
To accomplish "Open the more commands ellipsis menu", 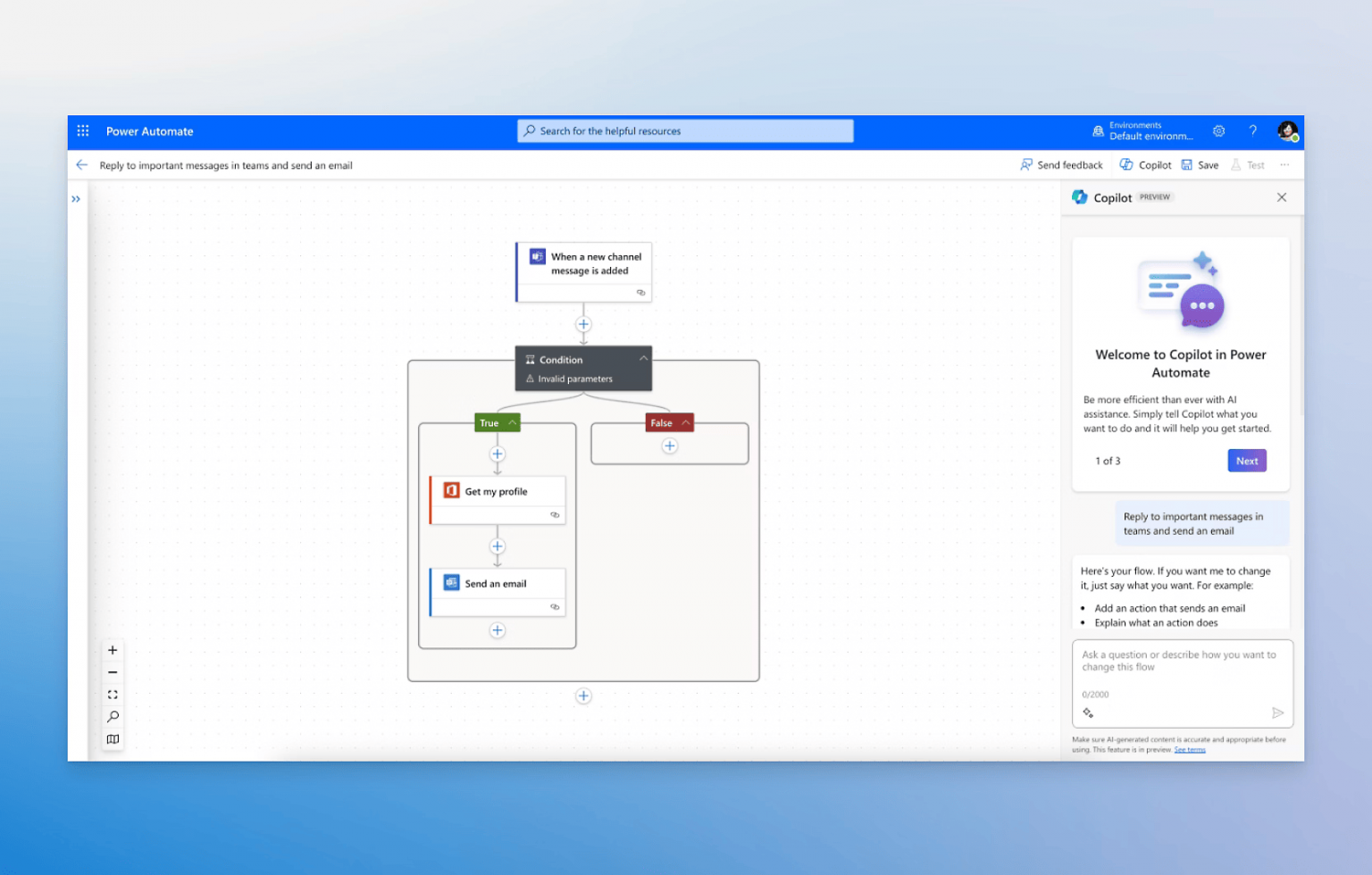I will pyautogui.click(x=1284, y=164).
